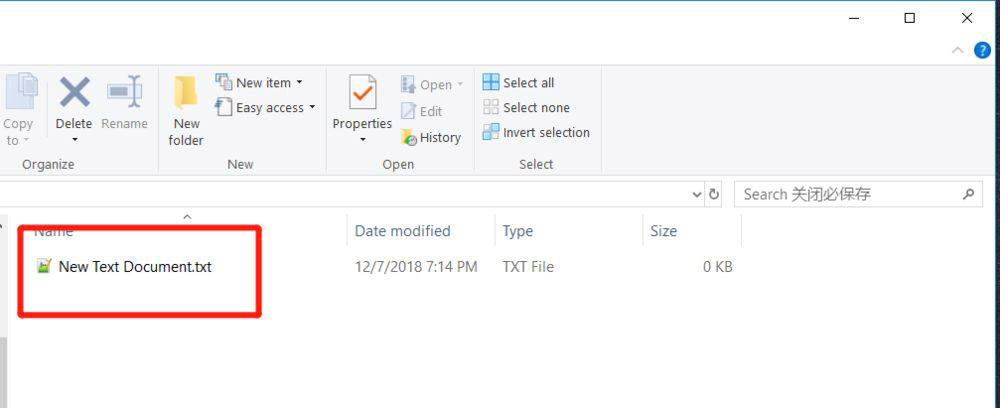1000x408 pixels.
Task: Create a new folder with New folder icon
Action: pyautogui.click(x=186, y=93)
